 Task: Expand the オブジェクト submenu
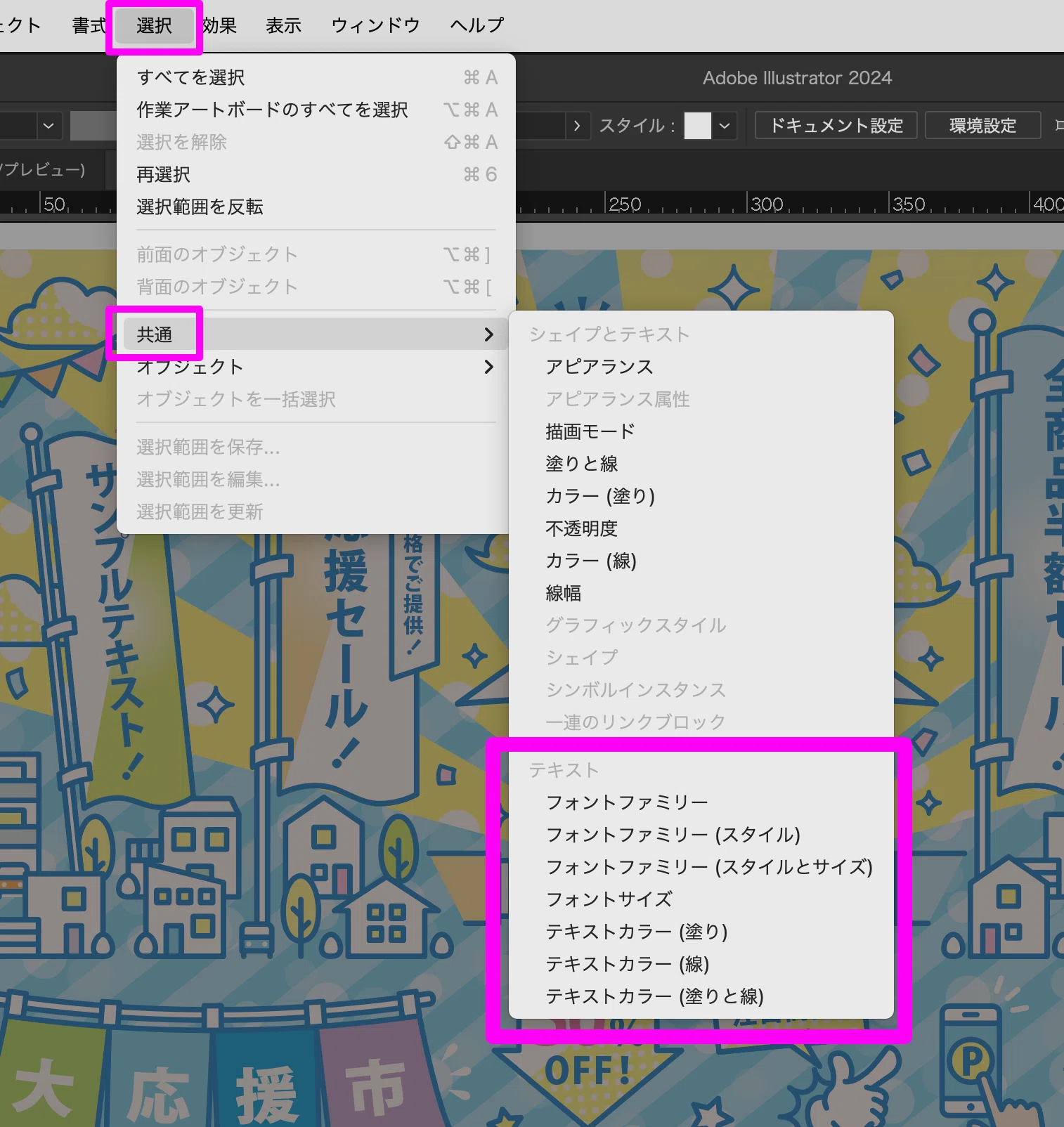pos(316,367)
